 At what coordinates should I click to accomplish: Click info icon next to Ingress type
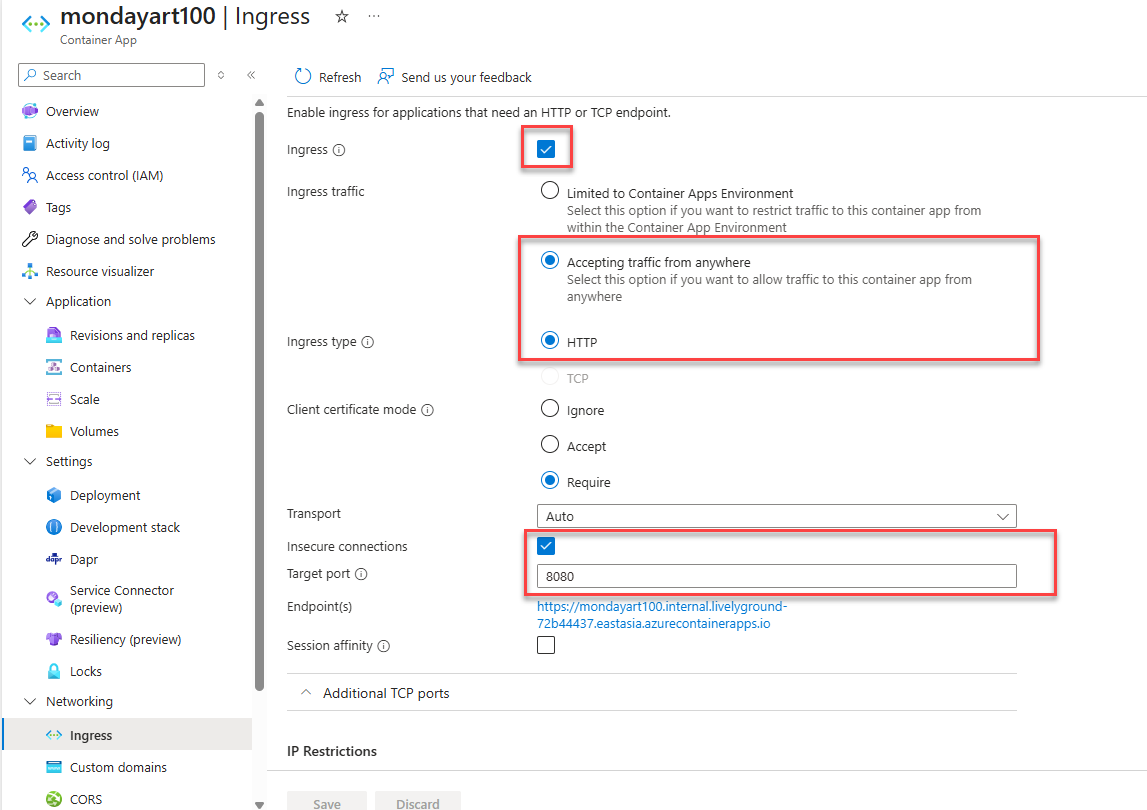368,342
